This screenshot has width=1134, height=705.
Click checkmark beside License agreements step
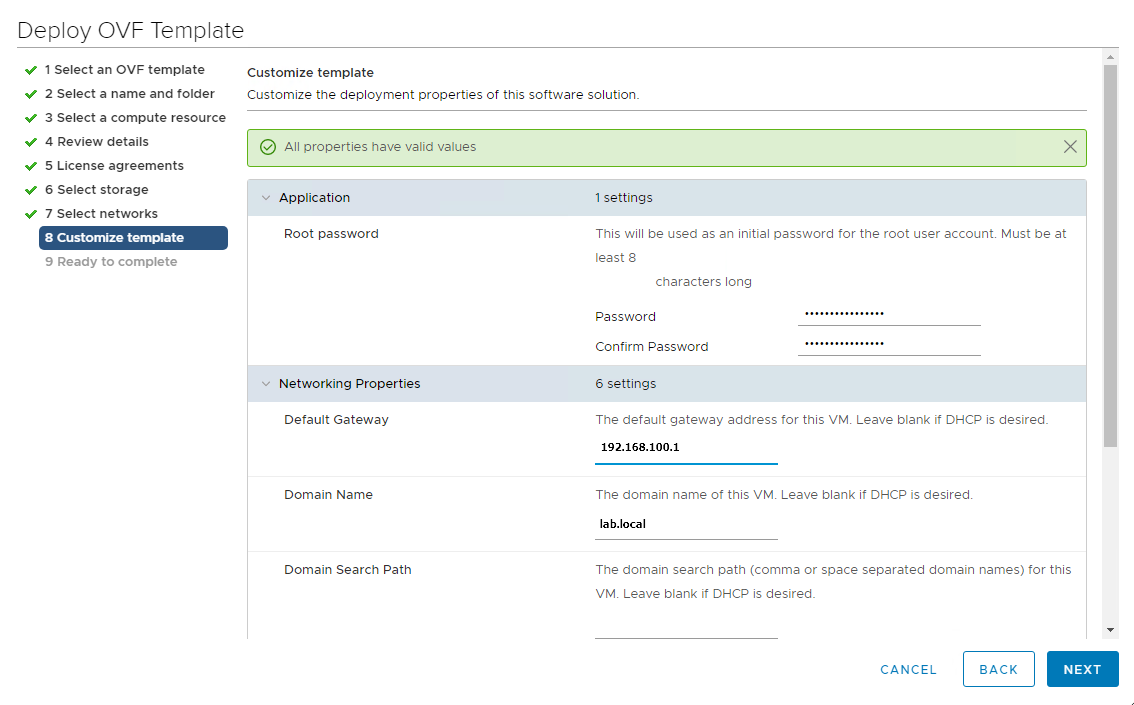[x=31, y=166]
